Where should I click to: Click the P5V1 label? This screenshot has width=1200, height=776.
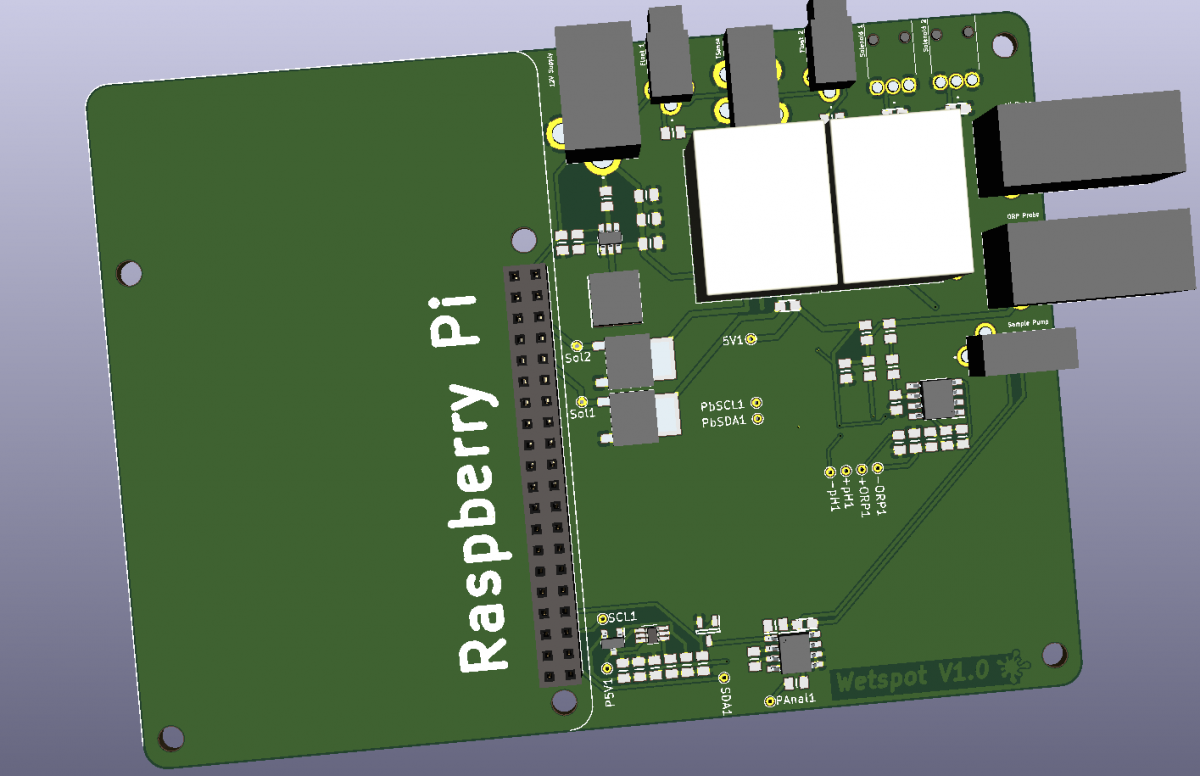click(610, 693)
